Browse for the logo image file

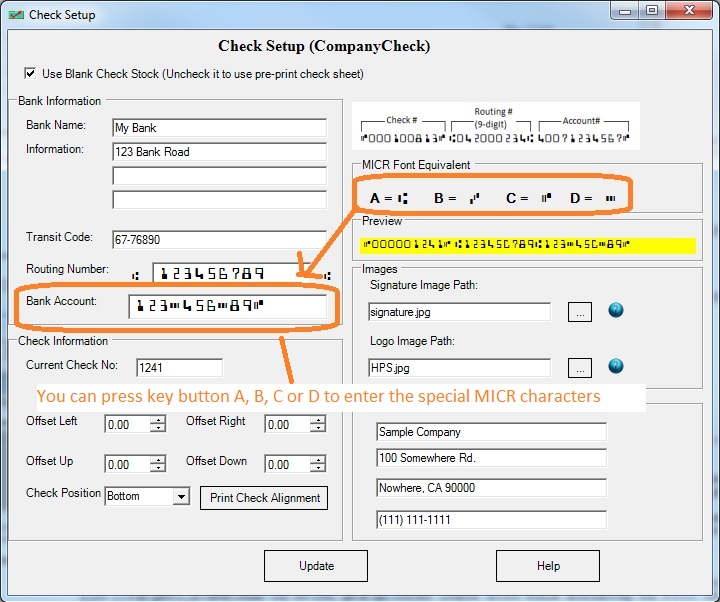pos(580,368)
